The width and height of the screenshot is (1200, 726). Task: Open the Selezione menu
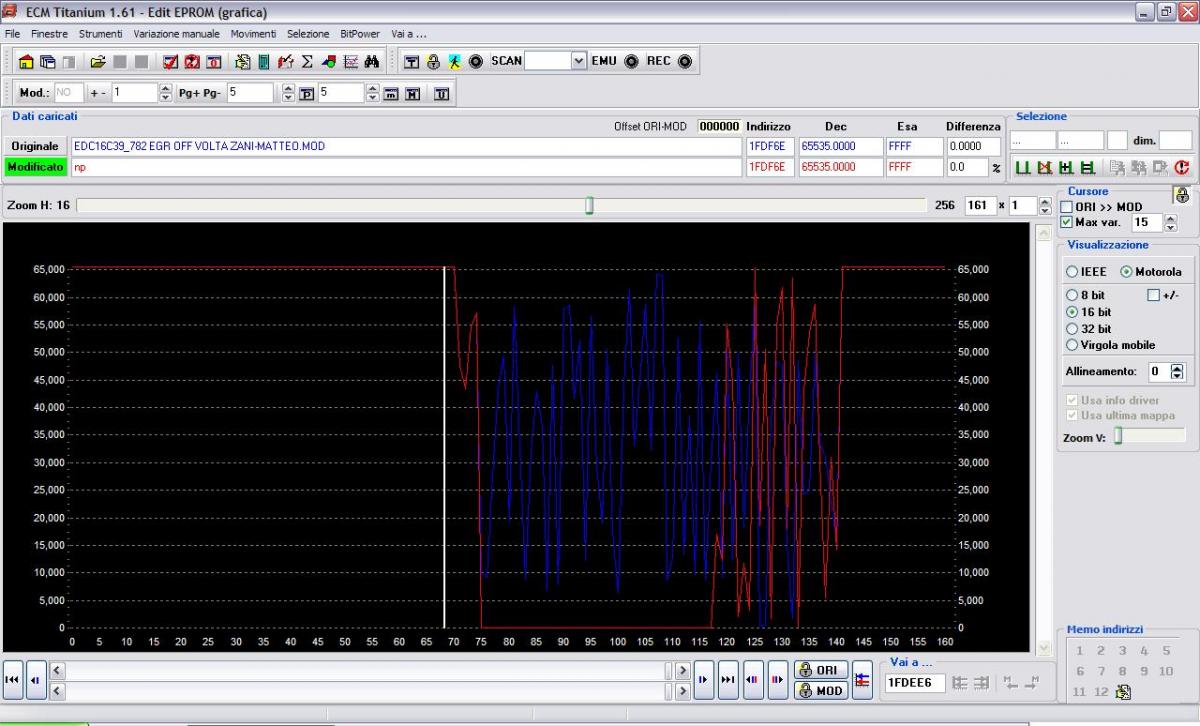tap(308, 34)
